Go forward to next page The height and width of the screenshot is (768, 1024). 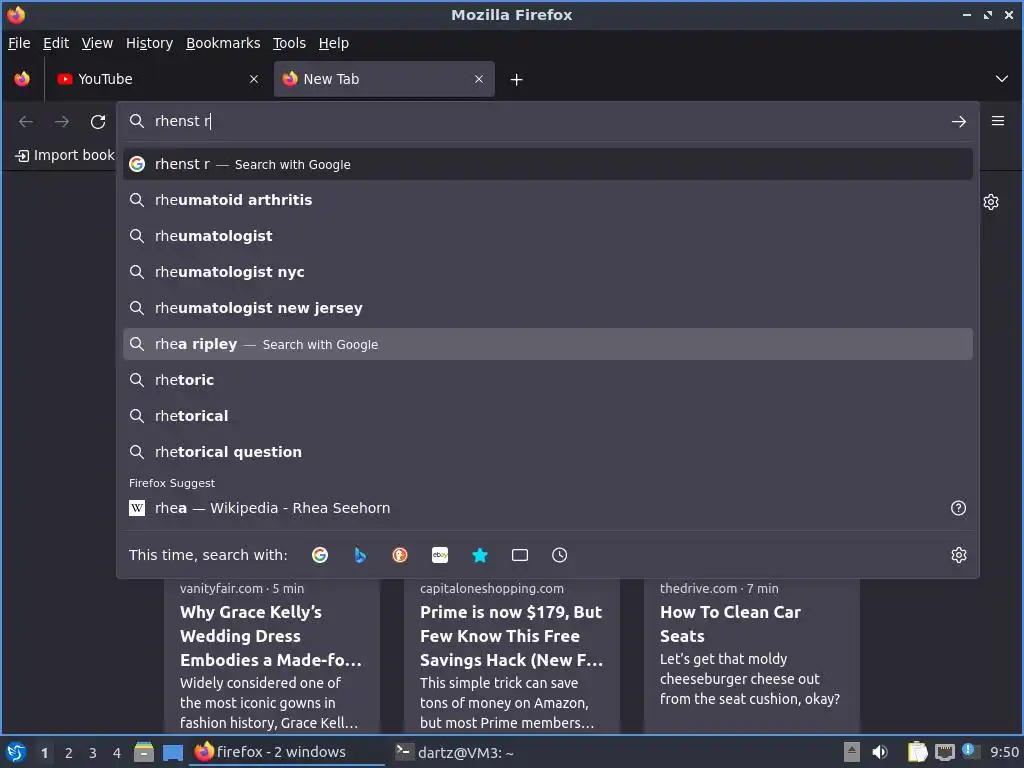61,121
